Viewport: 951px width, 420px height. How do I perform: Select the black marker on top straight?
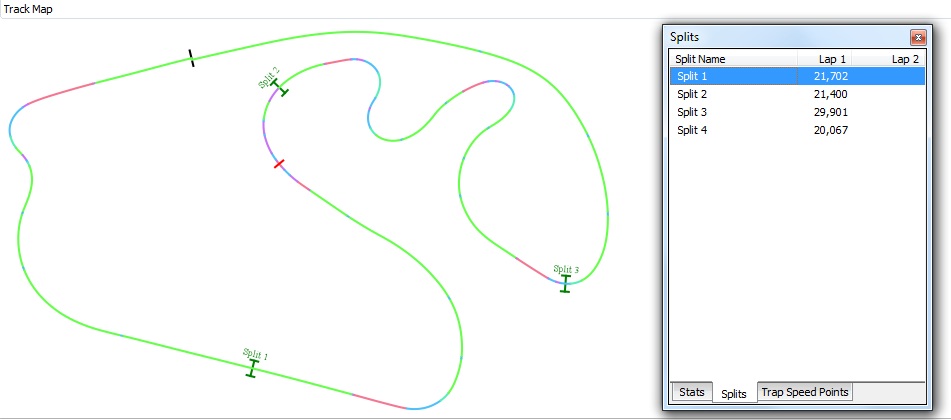[x=190, y=58]
